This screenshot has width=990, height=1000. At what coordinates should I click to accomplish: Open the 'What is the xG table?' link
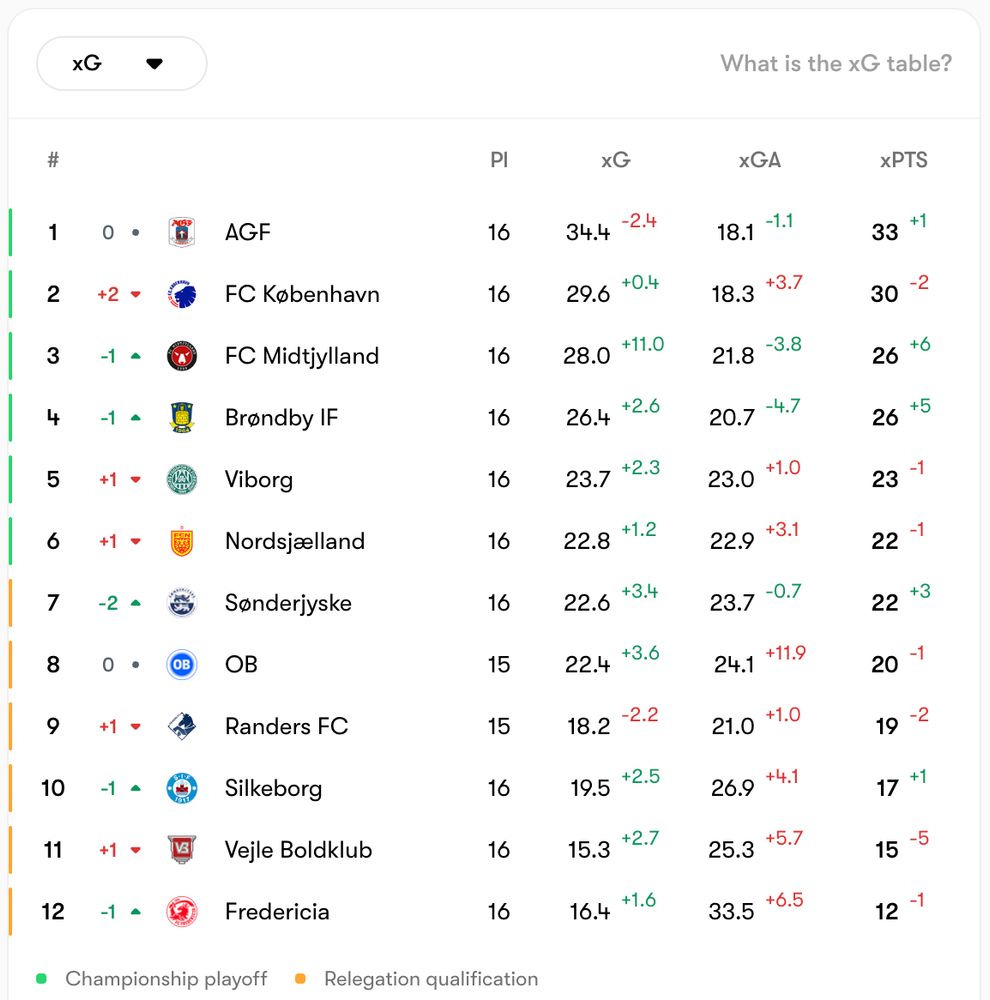[x=836, y=64]
